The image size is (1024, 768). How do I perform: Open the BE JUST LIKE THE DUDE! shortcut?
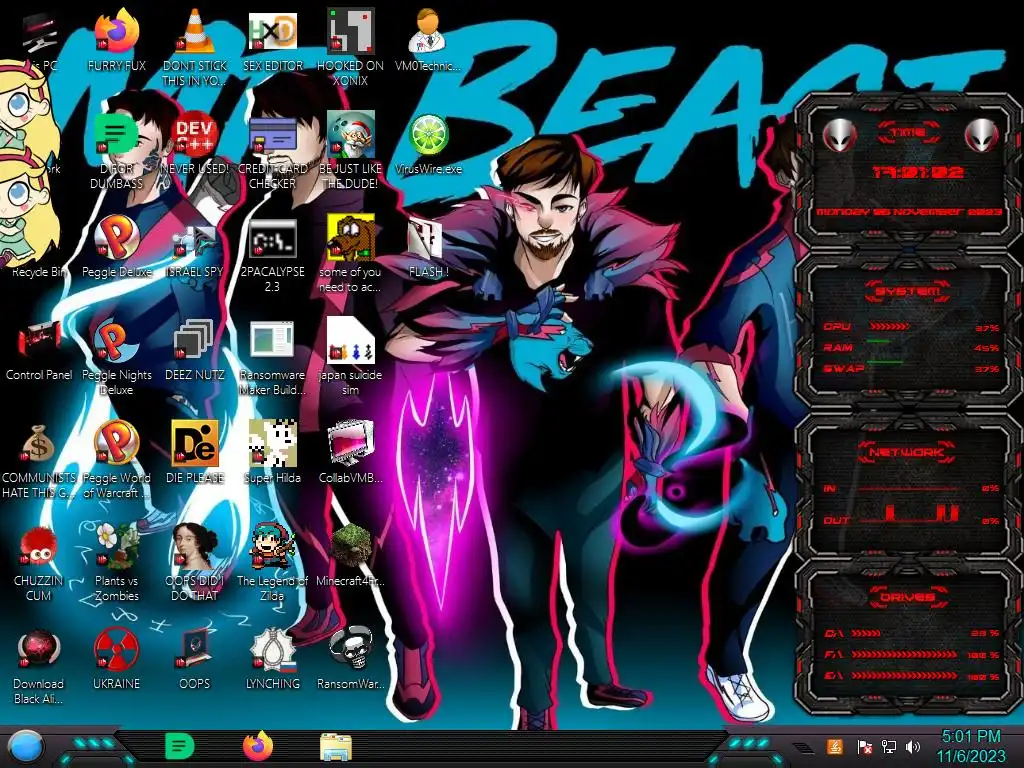tap(350, 135)
